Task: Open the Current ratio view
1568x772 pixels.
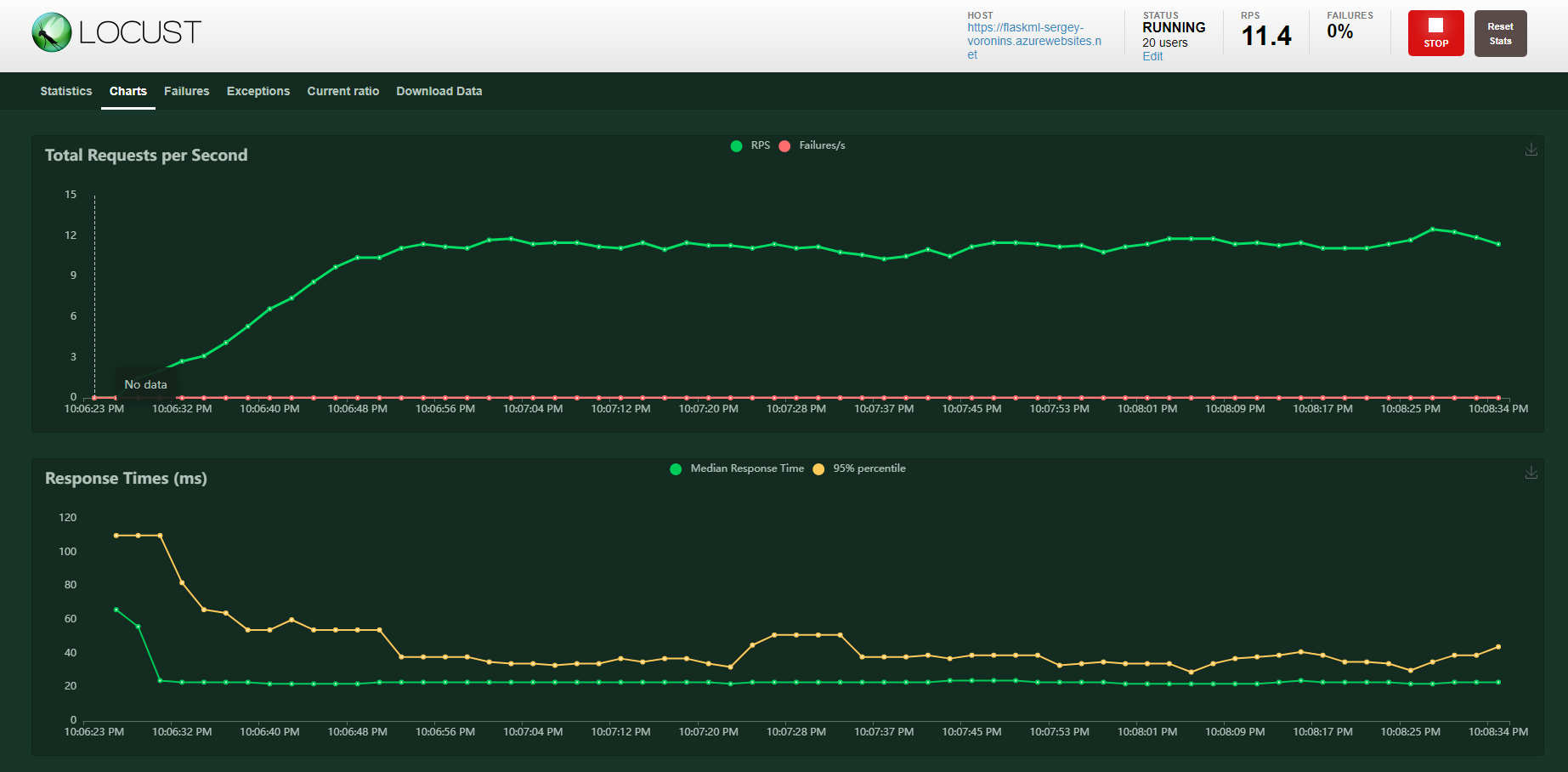Action: click(x=342, y=91)
